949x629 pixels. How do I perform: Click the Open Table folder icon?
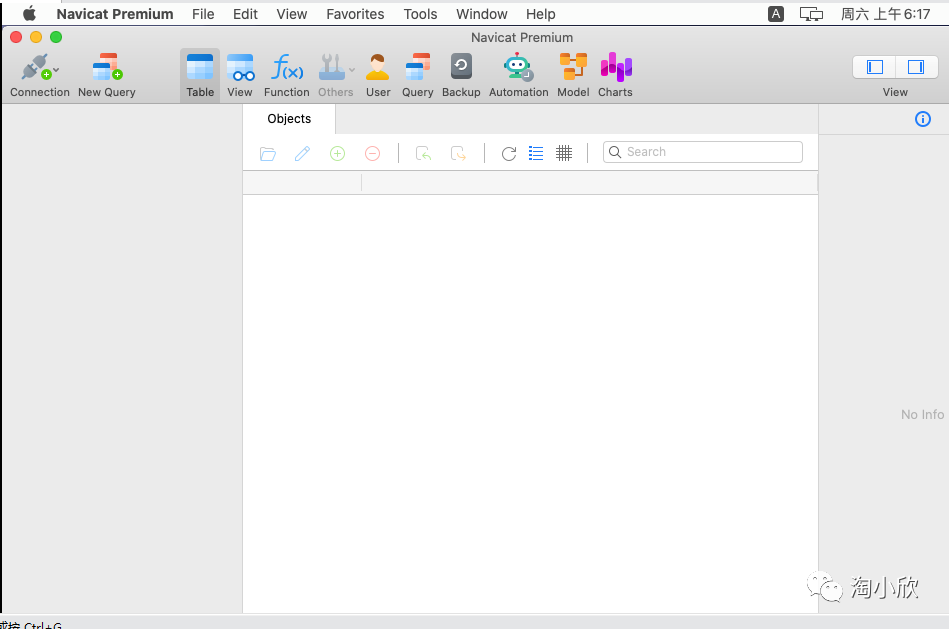click(268, 154)
